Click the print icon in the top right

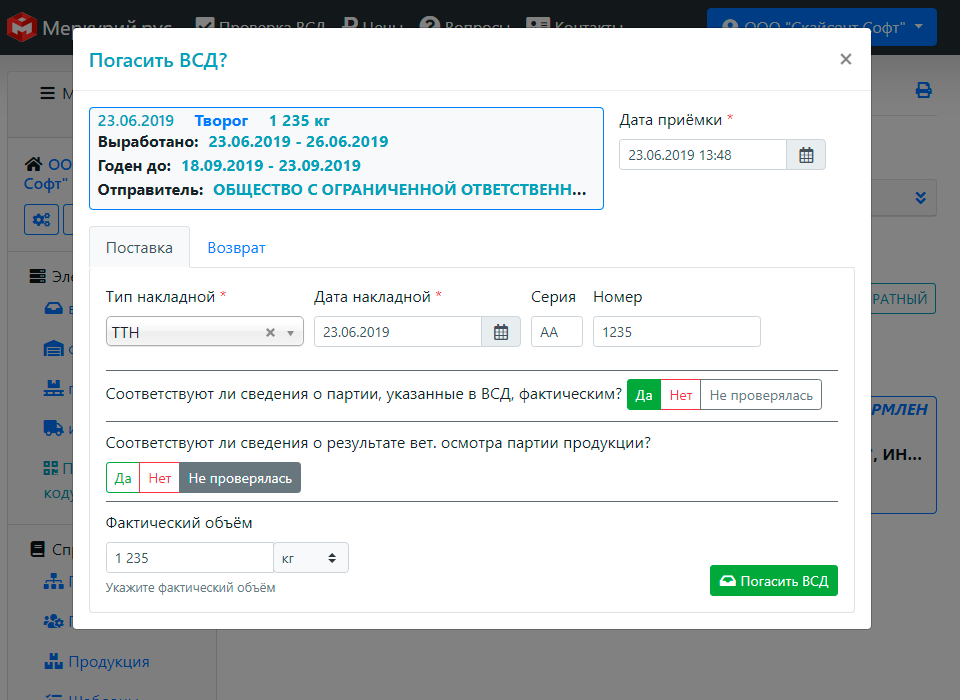pyautogui.click(x=923, y=89)
